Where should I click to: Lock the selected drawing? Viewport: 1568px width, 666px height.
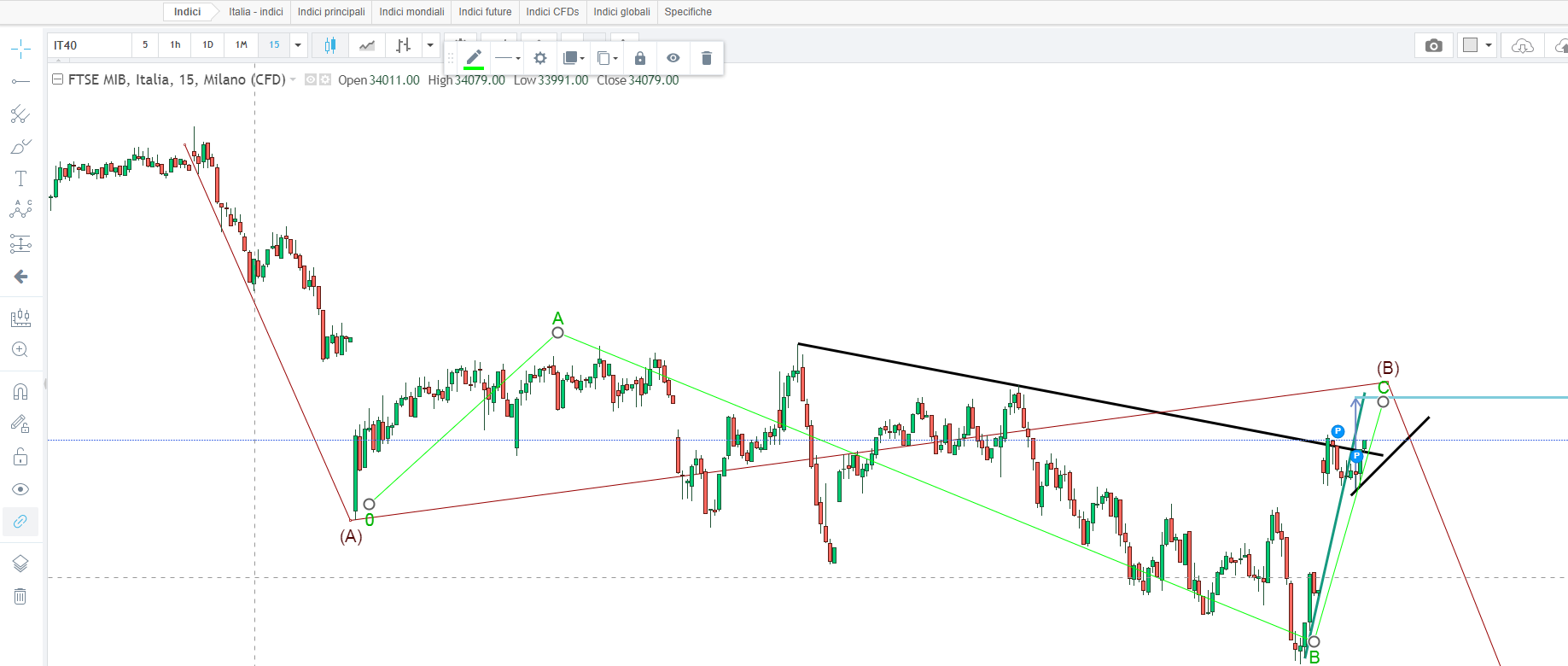pyautogui.click(x=640, y=58)
